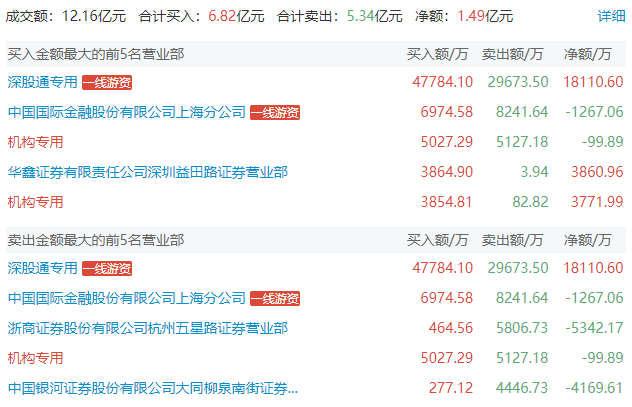Click sell amount 8241.64 in sellers table
Viewport: 632px width, 407px height.
[x=522, y=298]
